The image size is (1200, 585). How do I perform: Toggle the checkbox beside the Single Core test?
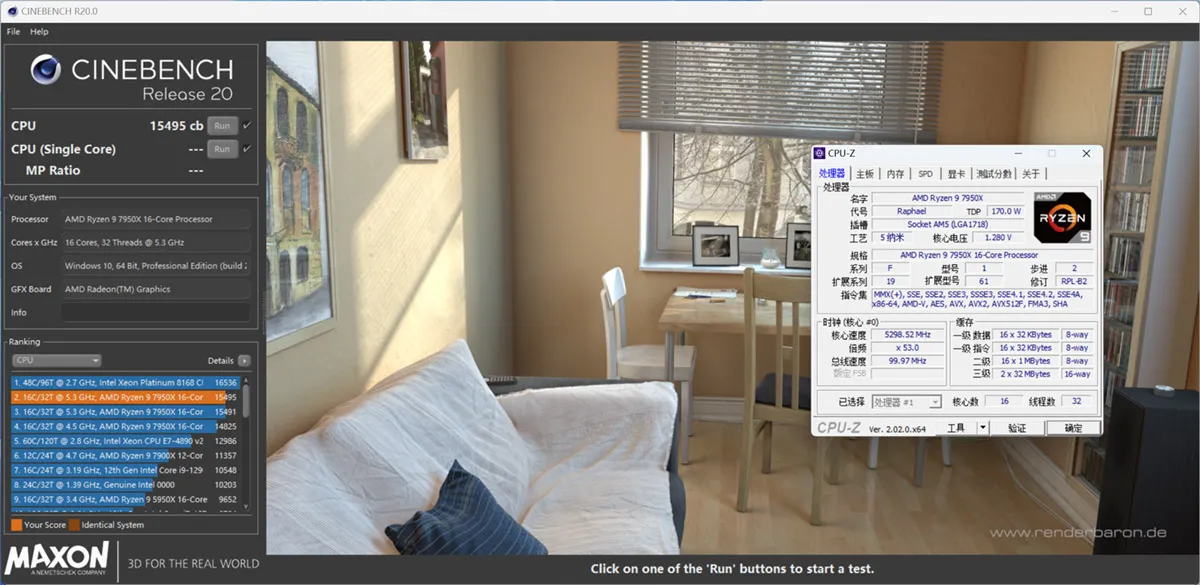(x=247, y=149)
